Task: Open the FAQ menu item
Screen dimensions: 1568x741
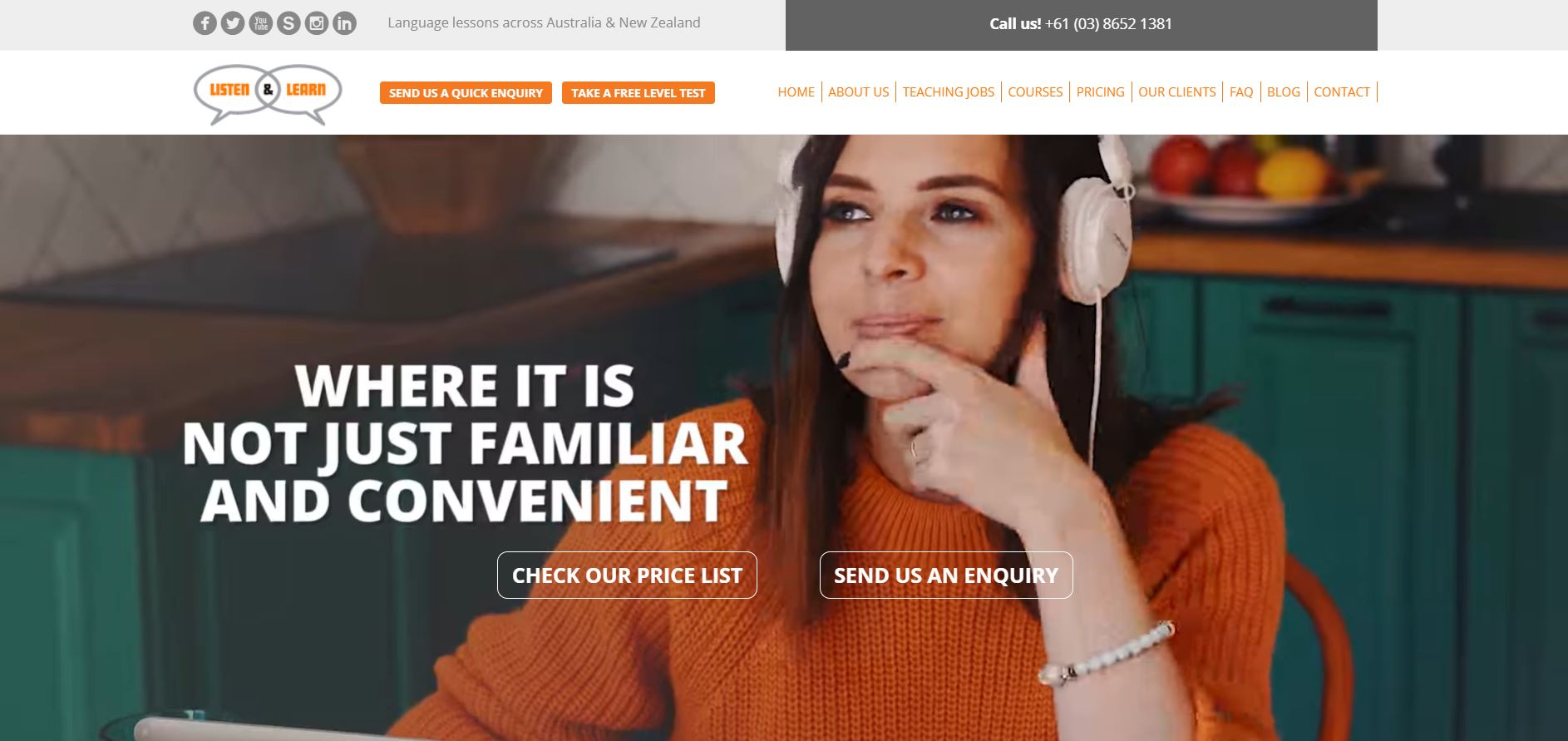Action: pyautogui.click(x=1241, y=92)
